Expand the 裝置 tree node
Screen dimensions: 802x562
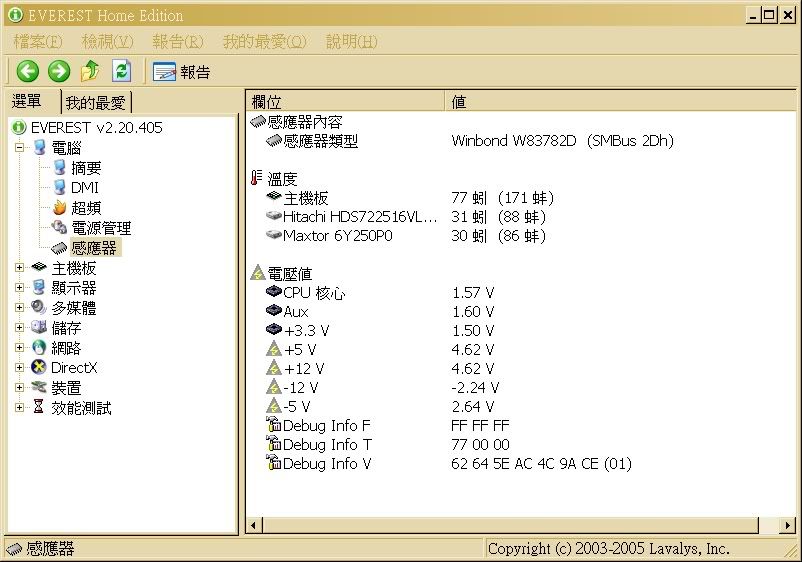click(x=19, y=387)
